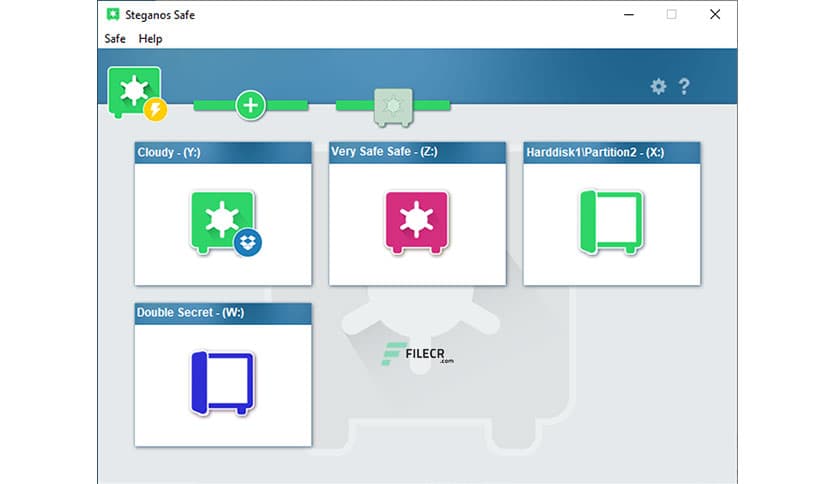Image resolution: width=836 pixels, height=484 pixels.
Task: Open the green Cloudy safe icon
Action: coord(222,221)
